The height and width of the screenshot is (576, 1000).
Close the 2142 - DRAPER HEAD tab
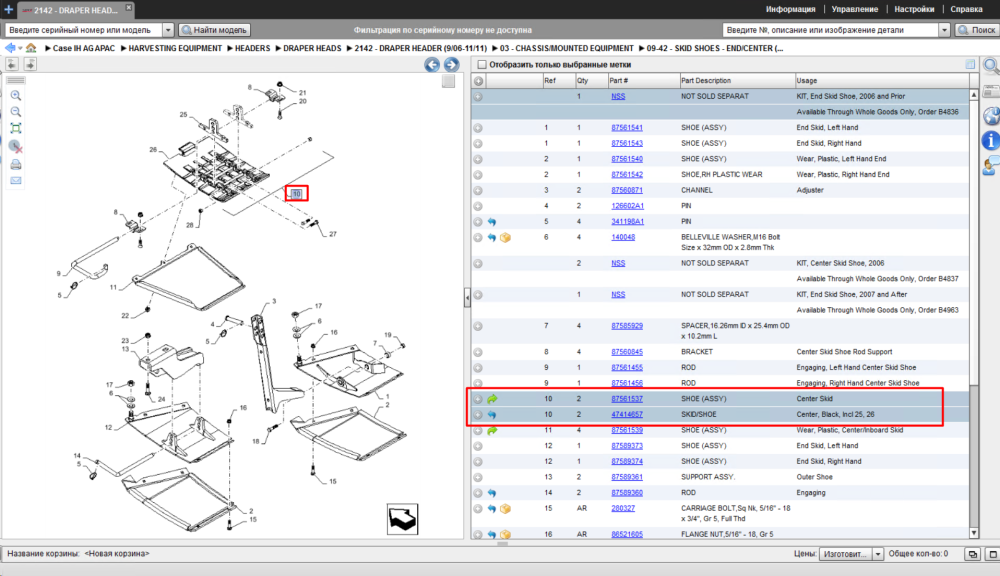point(128,7)
